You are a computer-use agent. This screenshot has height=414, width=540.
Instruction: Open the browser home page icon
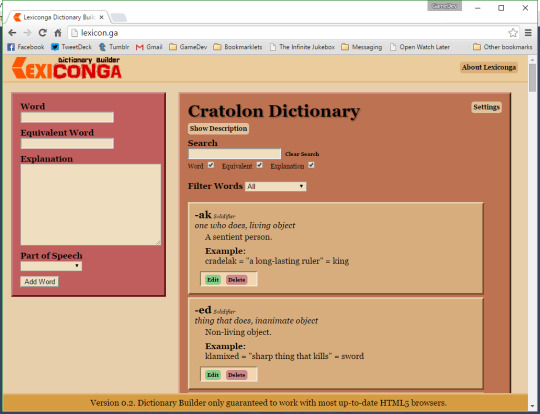click(58, 33)
